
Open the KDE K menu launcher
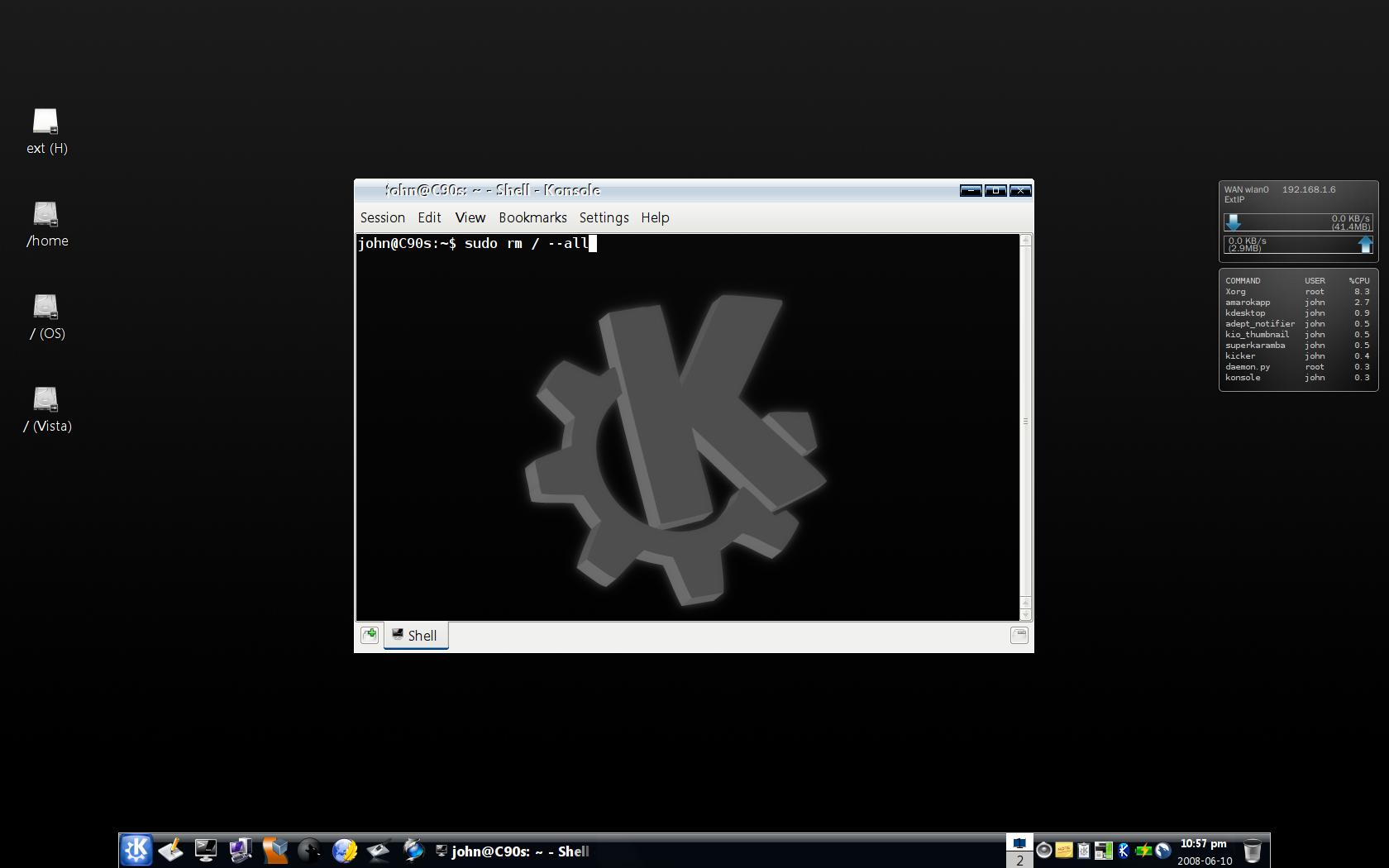pyautogui.click(x=136, y=850)
